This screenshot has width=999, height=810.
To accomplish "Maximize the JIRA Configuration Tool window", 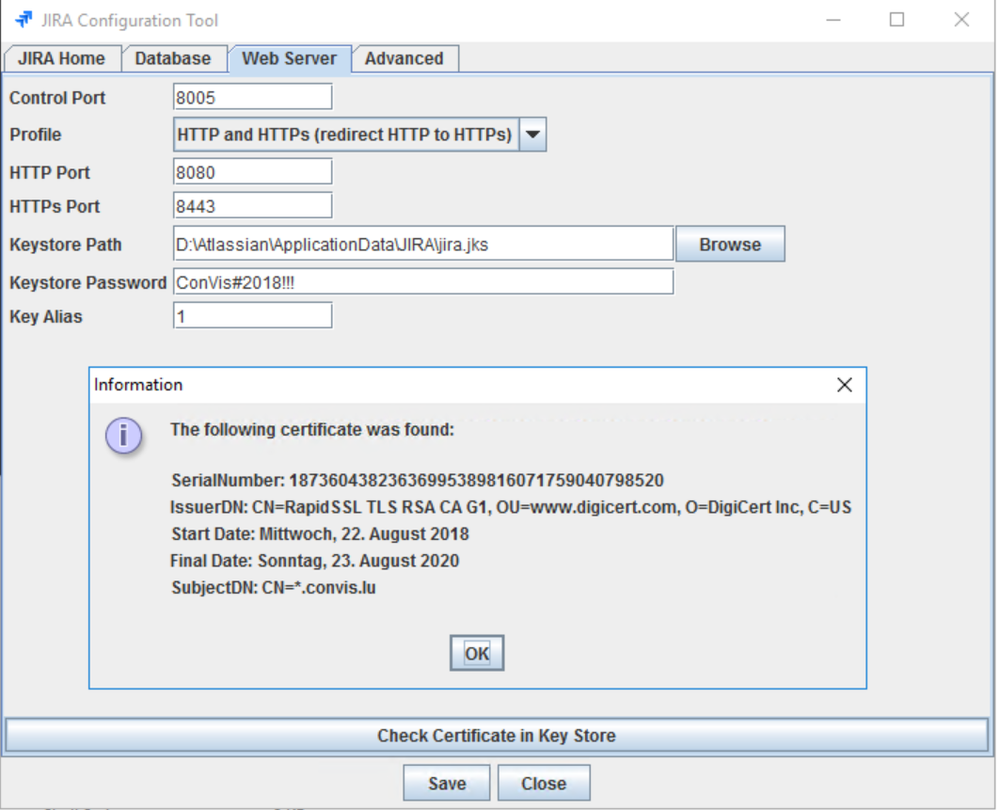I will [896, 20].
